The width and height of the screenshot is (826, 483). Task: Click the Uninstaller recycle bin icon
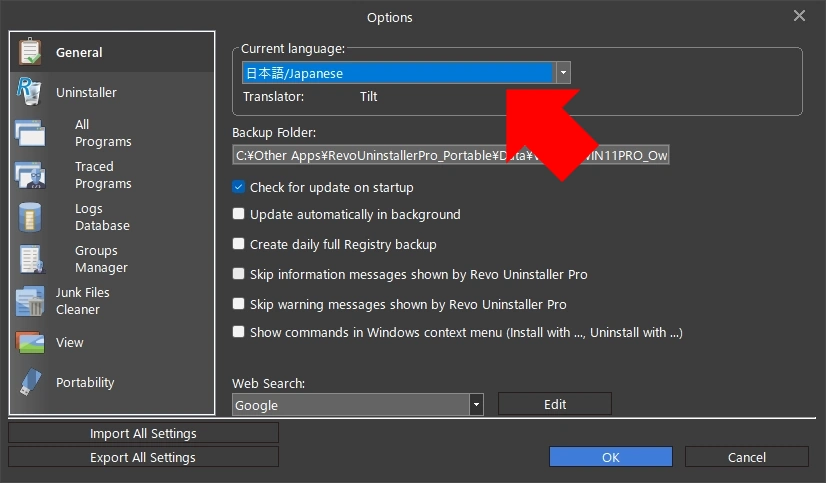point(30,92)
